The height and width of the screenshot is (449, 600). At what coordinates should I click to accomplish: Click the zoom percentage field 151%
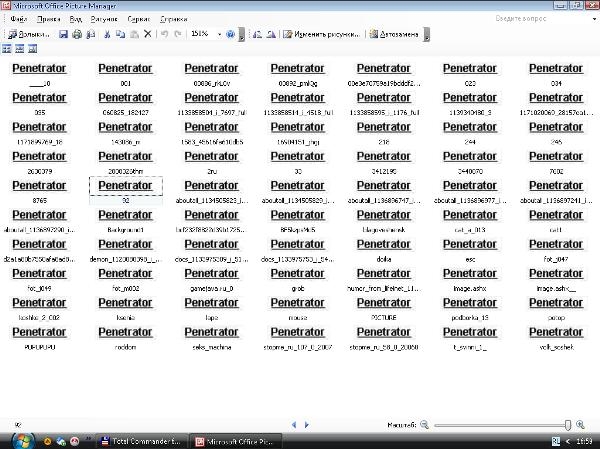(x=202, y=34)
